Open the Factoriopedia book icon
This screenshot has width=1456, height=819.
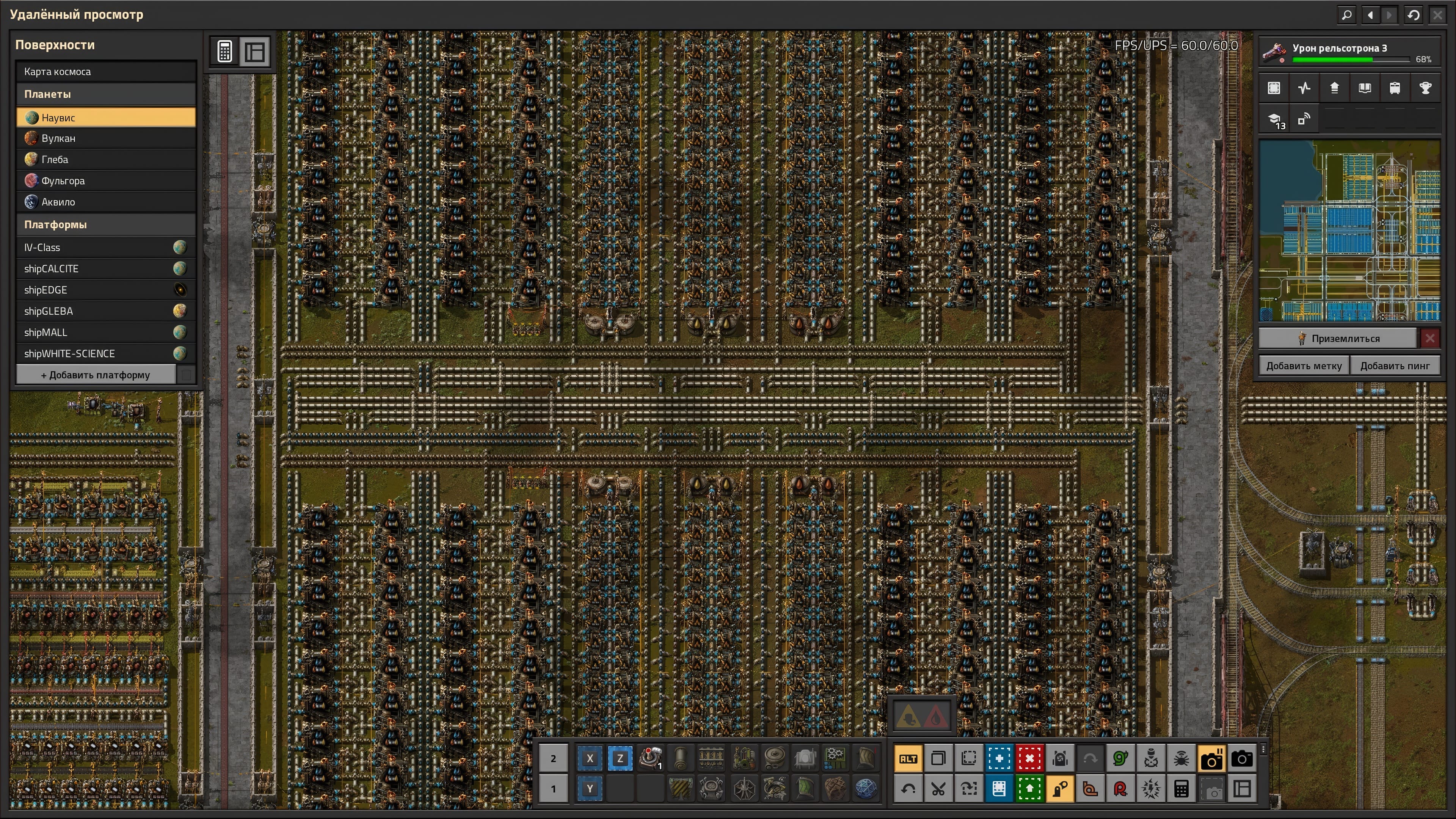[1365, 88]
